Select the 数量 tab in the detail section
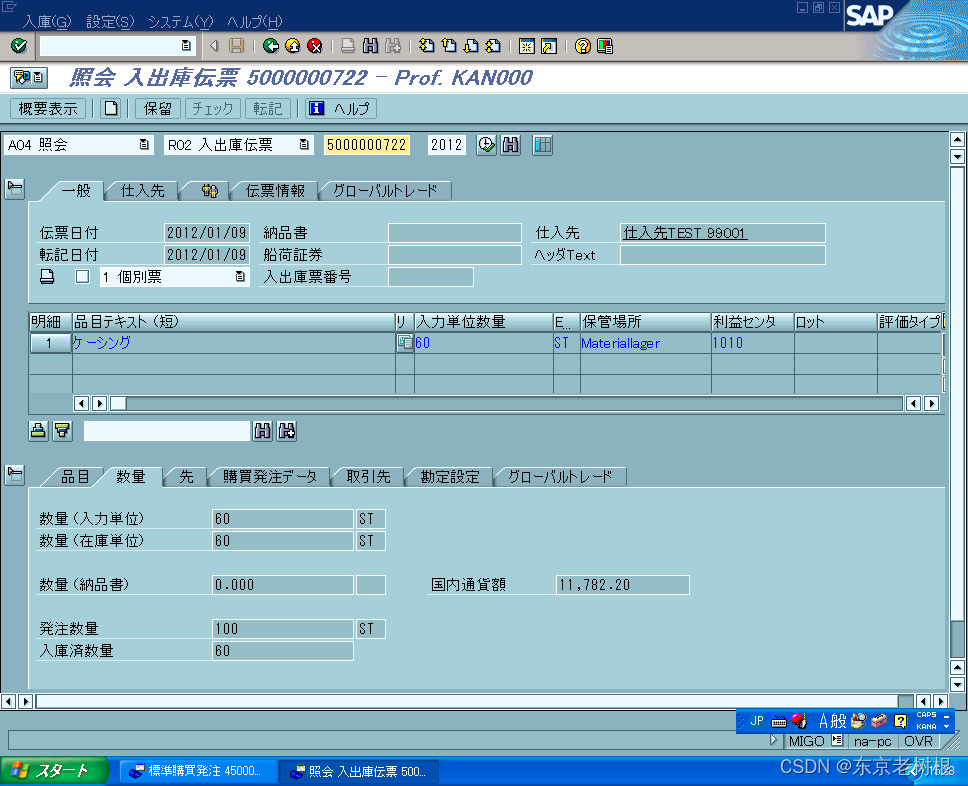The height and width of the screenshot is (786, 968). click(x=132, y=477)
